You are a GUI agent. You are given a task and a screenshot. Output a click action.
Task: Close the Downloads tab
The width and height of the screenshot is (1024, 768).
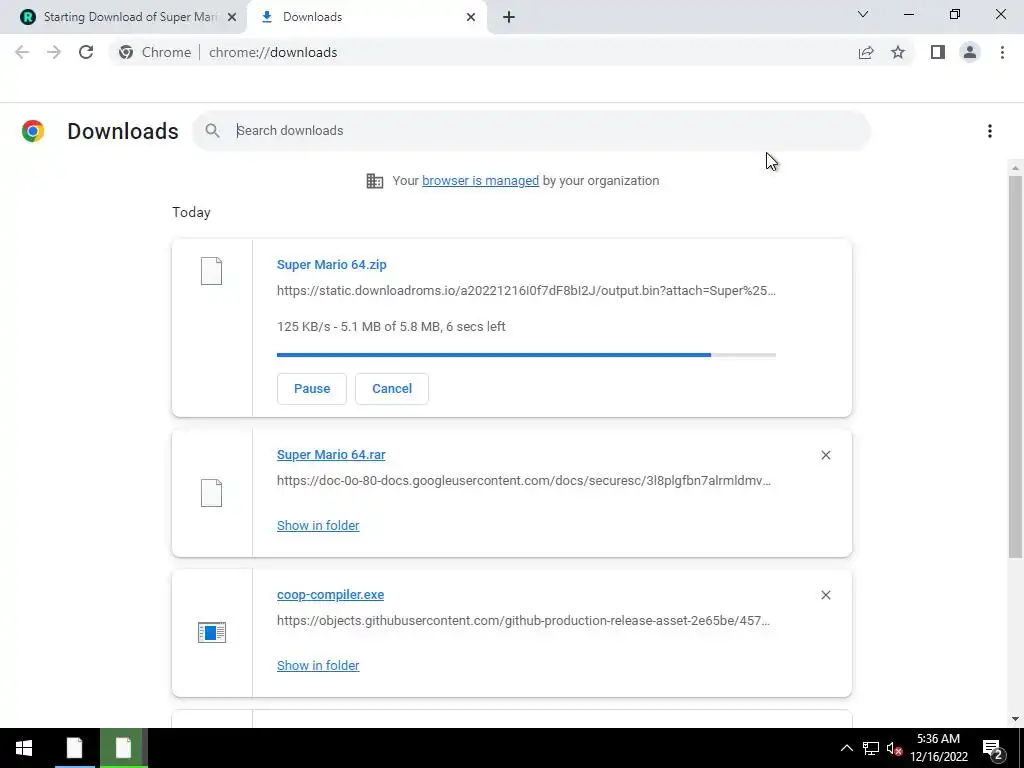(x=471, y=17)
